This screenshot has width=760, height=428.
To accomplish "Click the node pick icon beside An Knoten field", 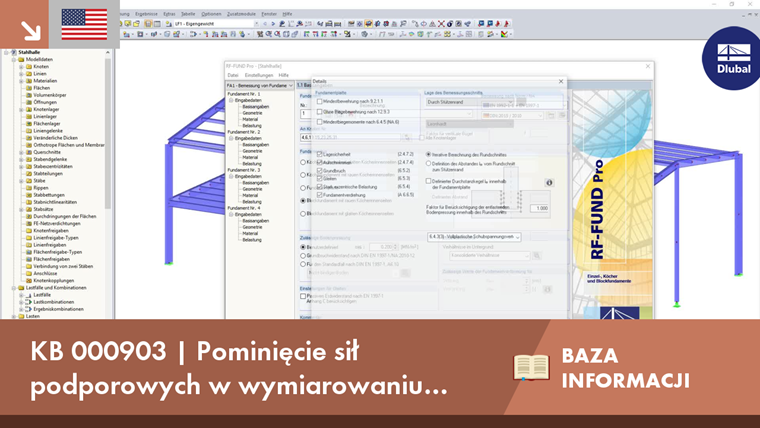I will (x=407, y=138).
